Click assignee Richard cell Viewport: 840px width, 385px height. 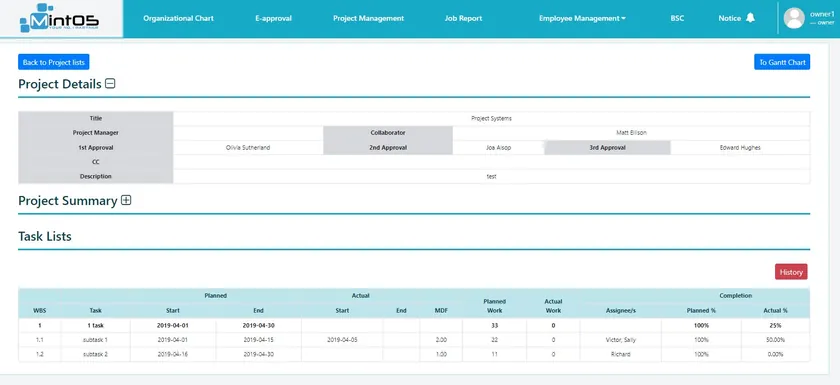pos(620,354)
